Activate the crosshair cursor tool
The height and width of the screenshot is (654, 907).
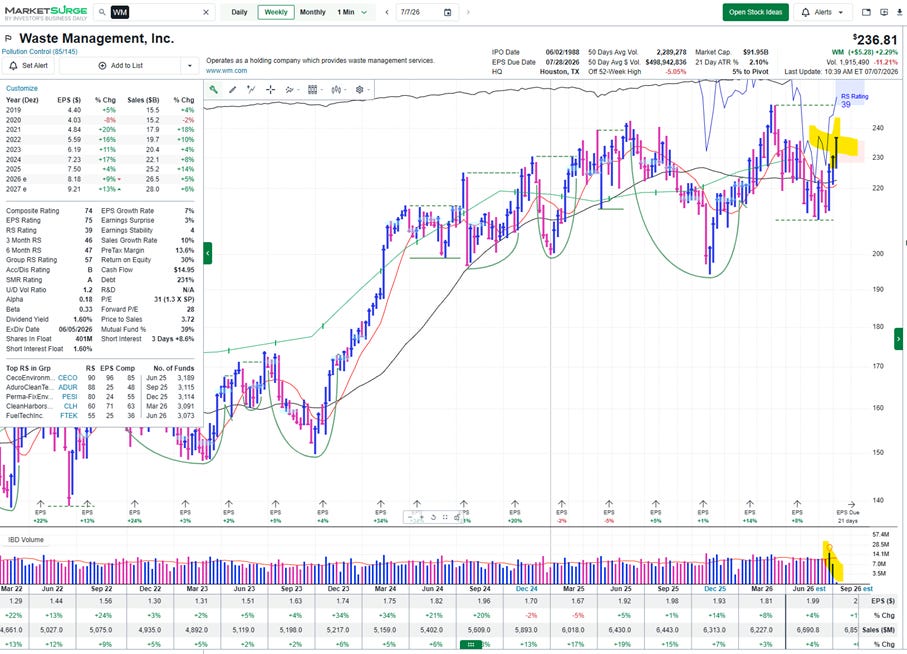[x=270, y=90]
